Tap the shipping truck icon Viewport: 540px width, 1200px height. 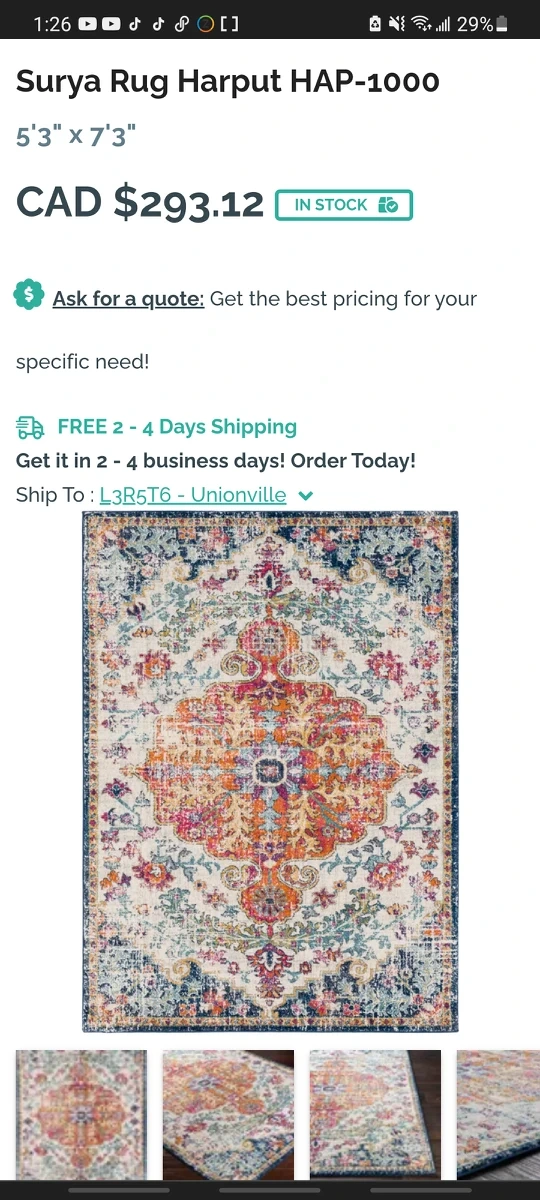(x=31, y=428)
